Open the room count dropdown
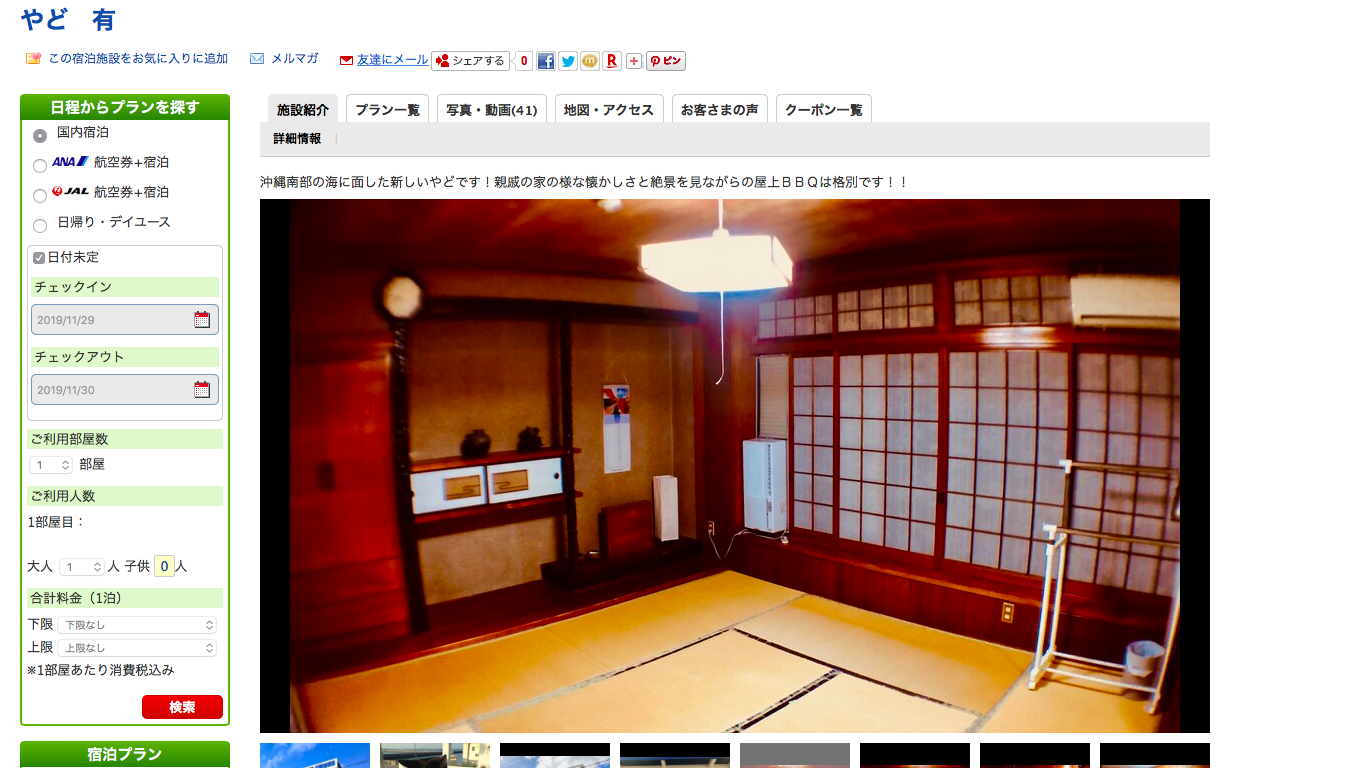This screenshot has width=1366, height=768. coord(52,465)
